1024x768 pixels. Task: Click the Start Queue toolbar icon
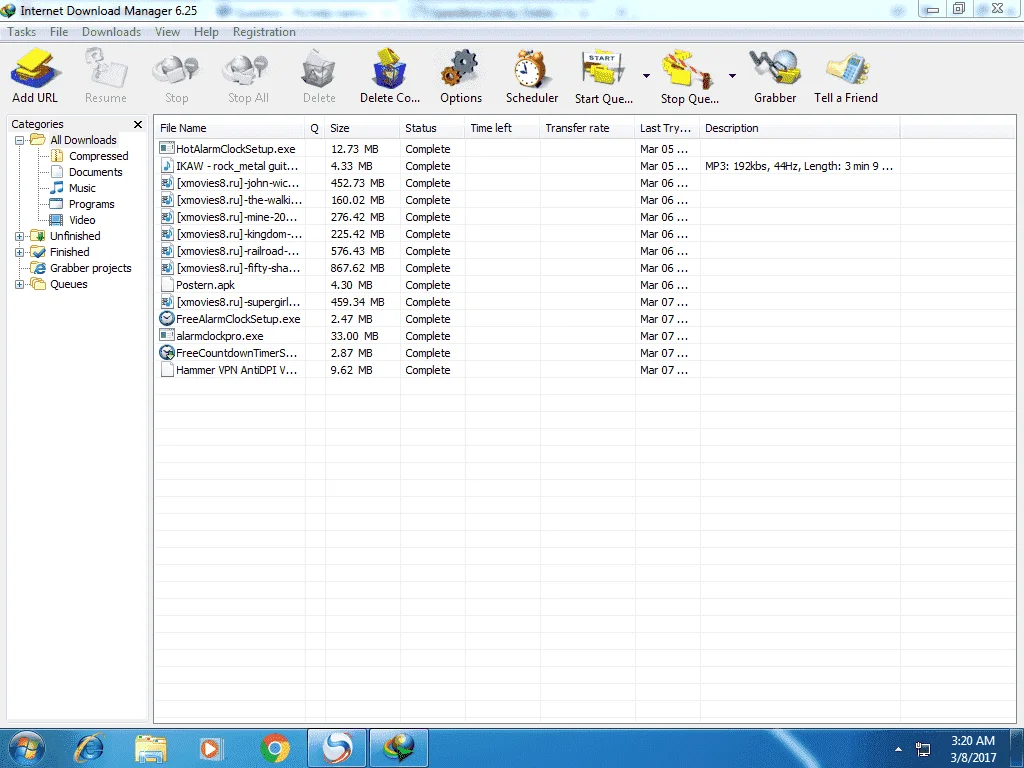pyautogui.click(x=603, y=69)
